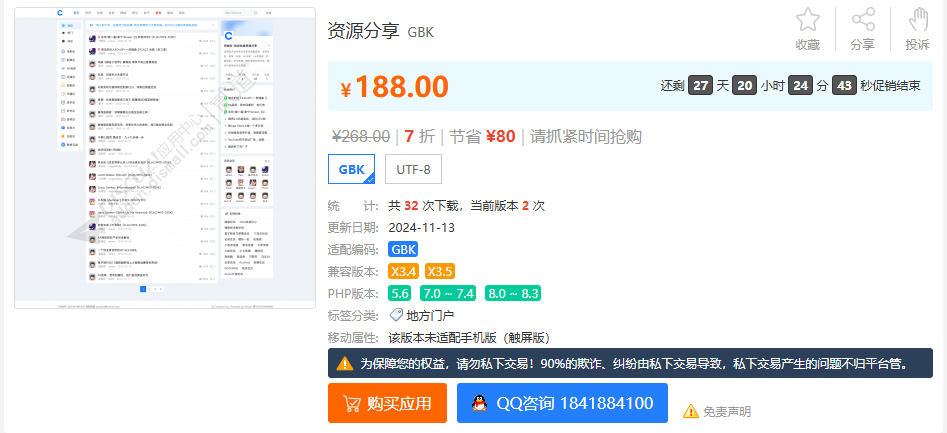Click the X3.5 compatible version badge
The height and width of the screenshot is (433, 947).
point(440,271)
